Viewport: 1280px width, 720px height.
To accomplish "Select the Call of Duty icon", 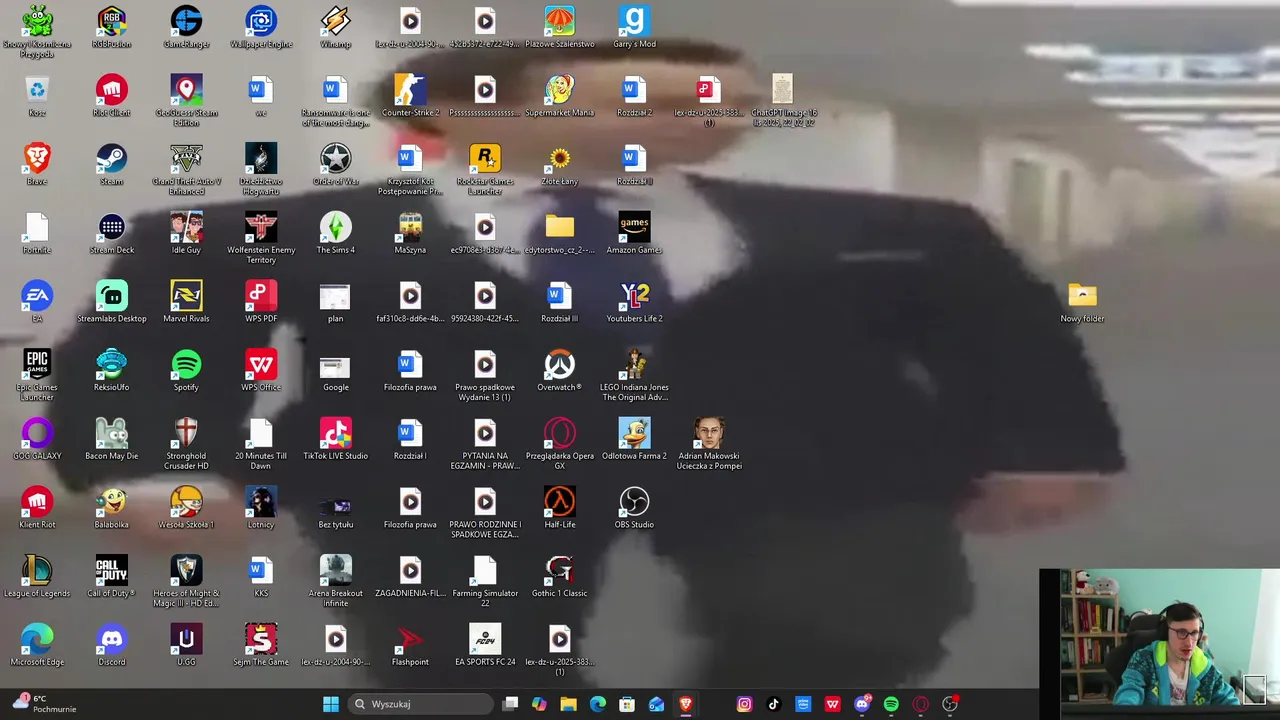I will coord(111,577).
